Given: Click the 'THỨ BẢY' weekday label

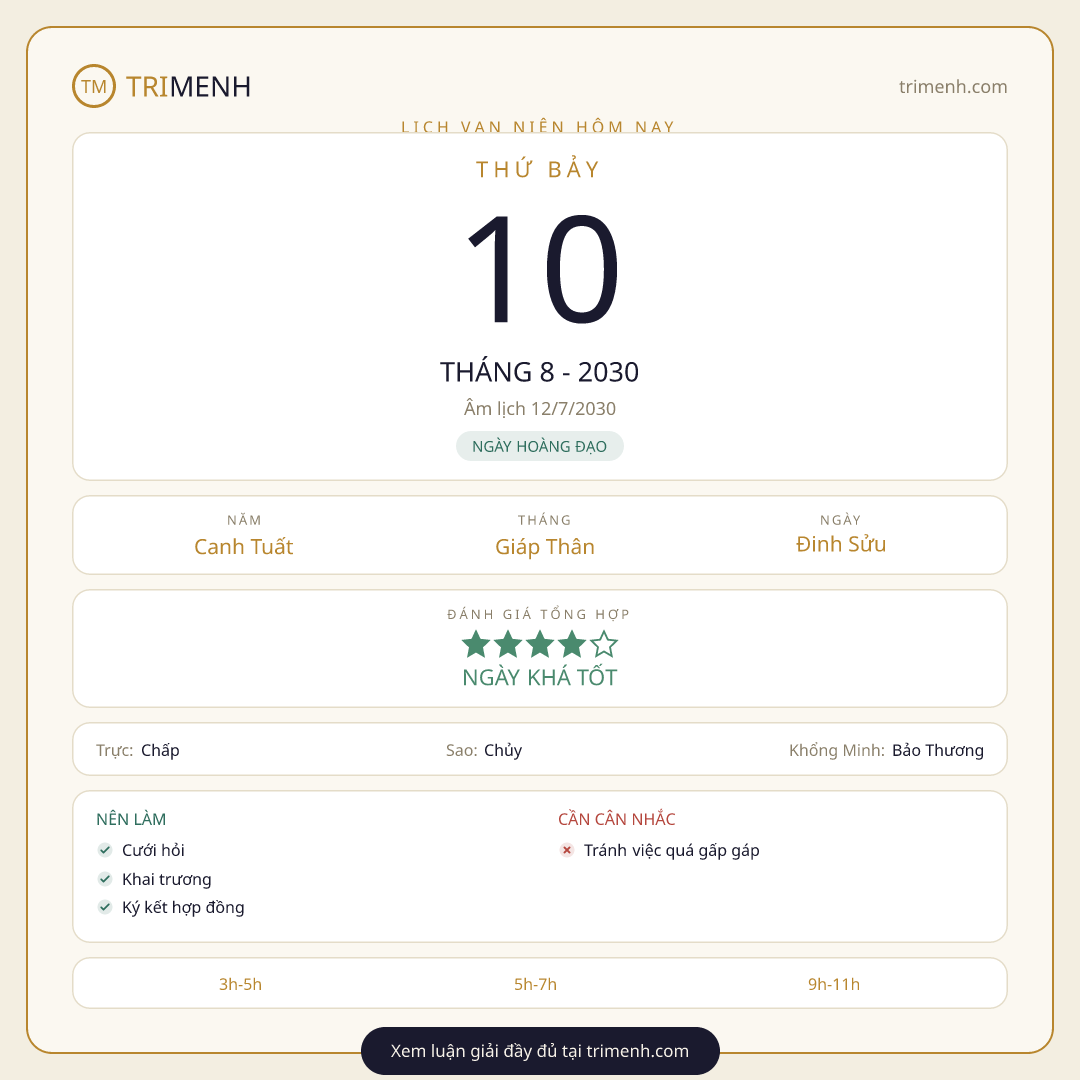Looking at the screenshot, I should click(x=539, y=169).
